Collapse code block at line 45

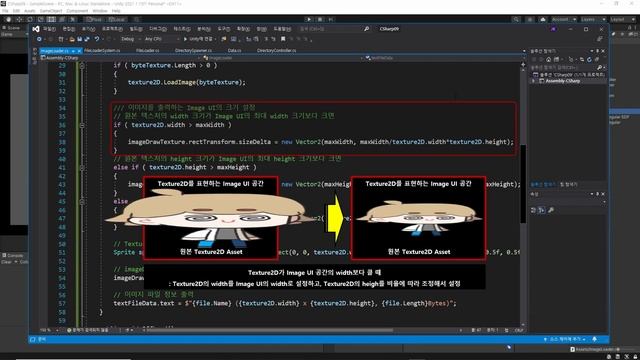click(82, 202)
